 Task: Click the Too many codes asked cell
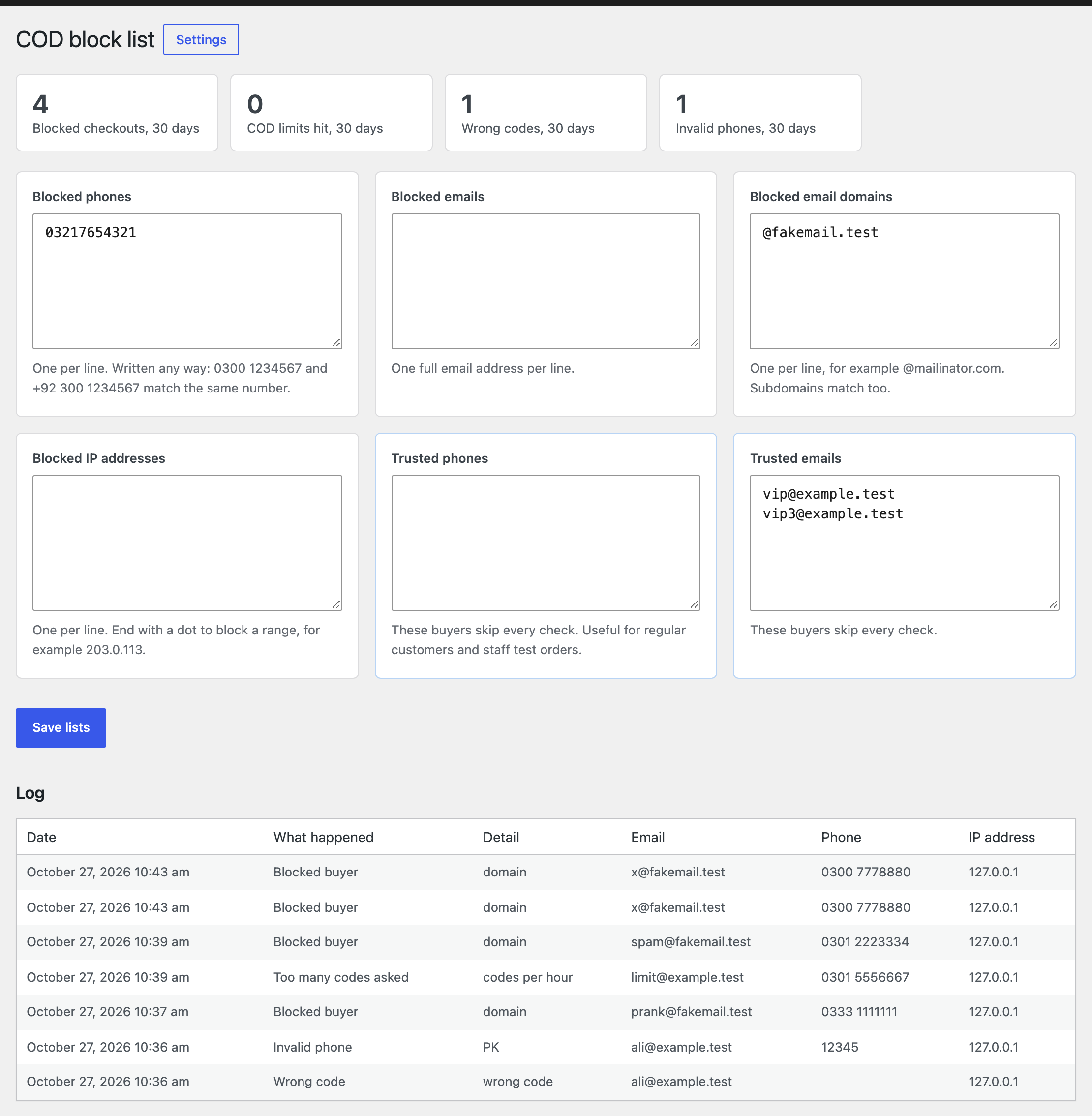[x=341, y=977]
